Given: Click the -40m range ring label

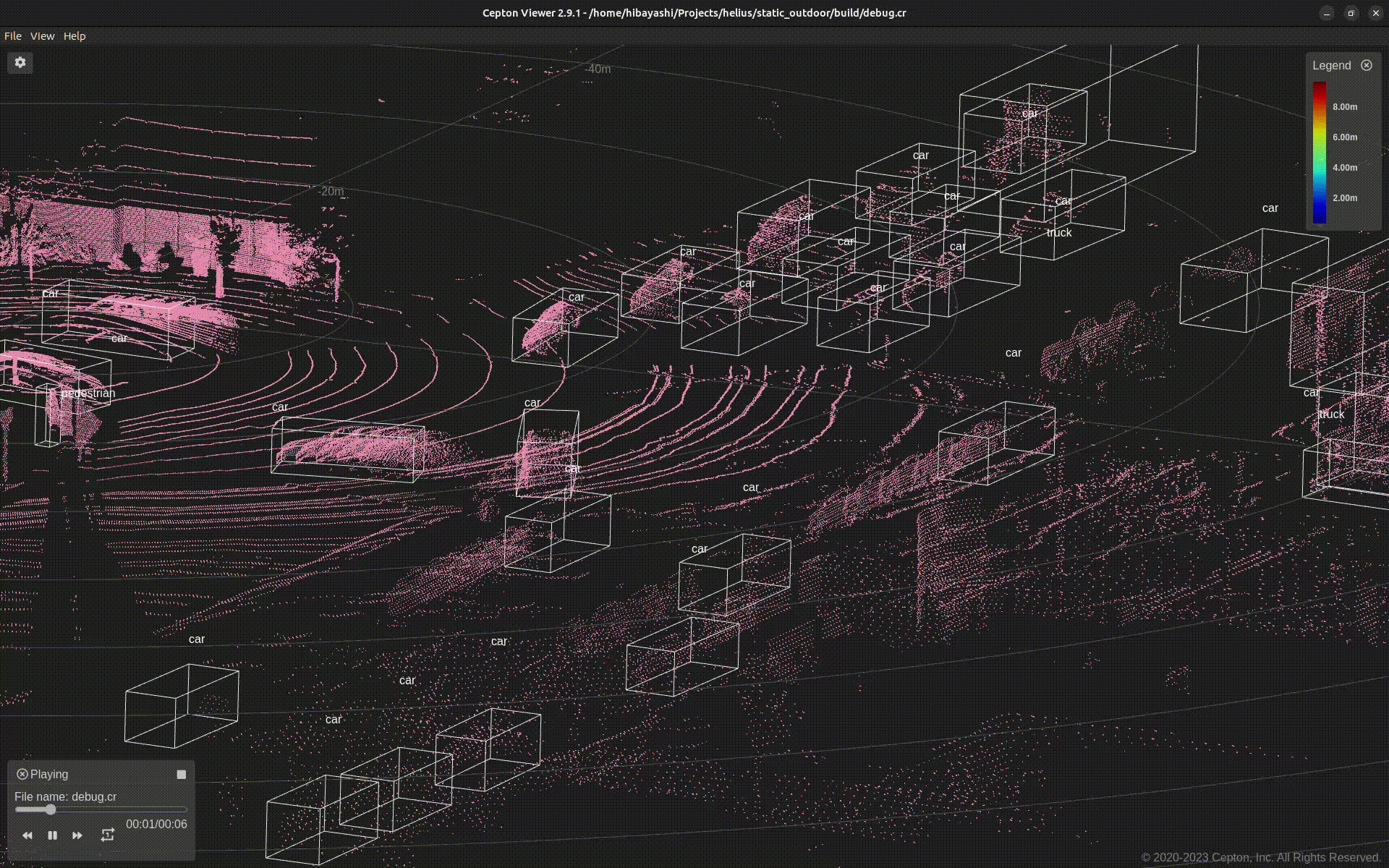Looking at the screenshot, I should [x=598, y=69].
